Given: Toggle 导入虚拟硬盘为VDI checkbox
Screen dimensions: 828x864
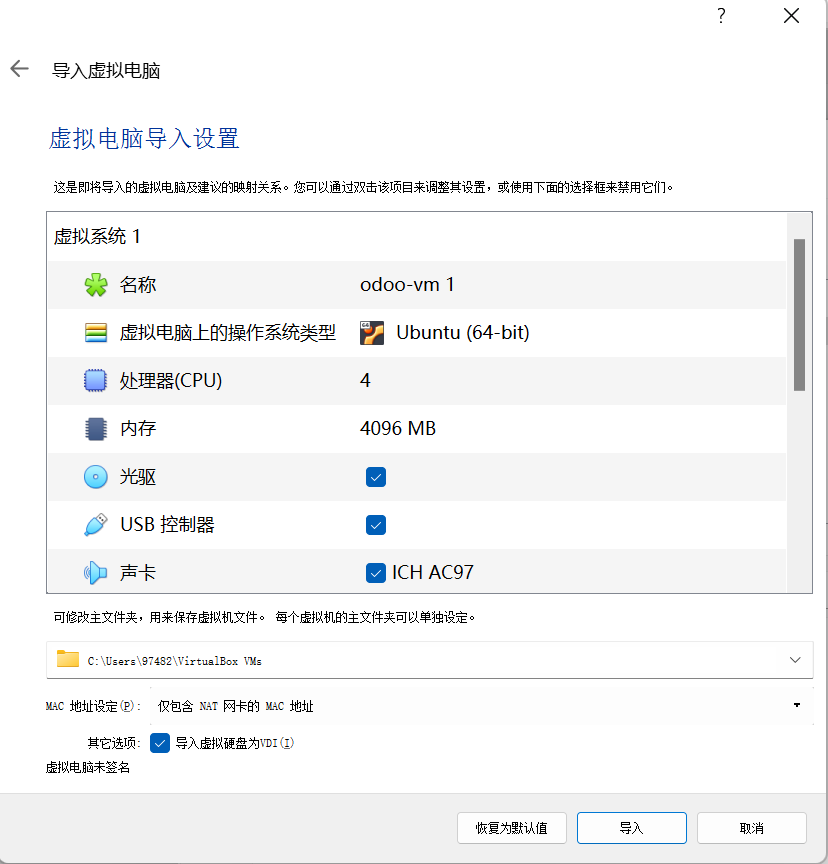Looking at the screenshot, I should (160, 743).
